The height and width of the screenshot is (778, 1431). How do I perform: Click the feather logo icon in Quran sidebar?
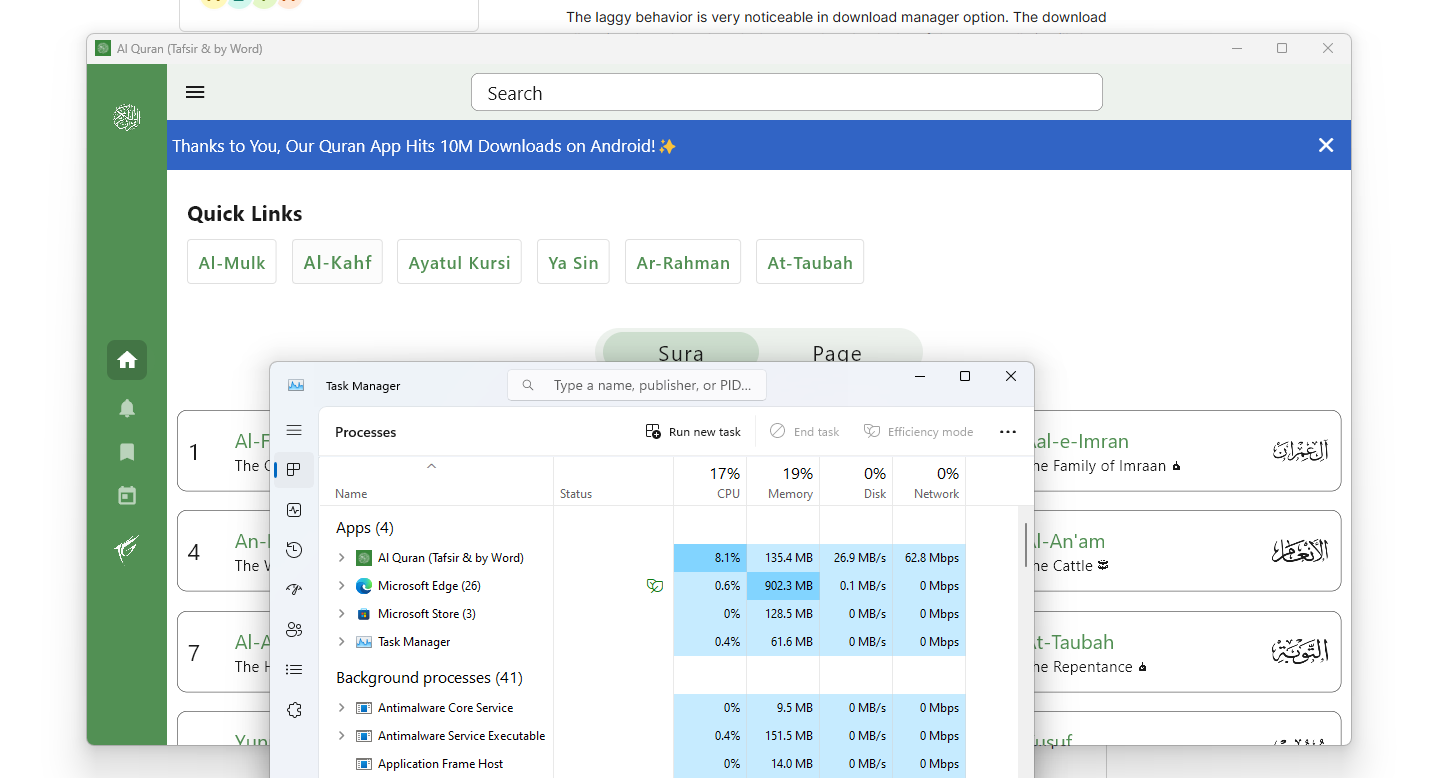coord(127,548)
